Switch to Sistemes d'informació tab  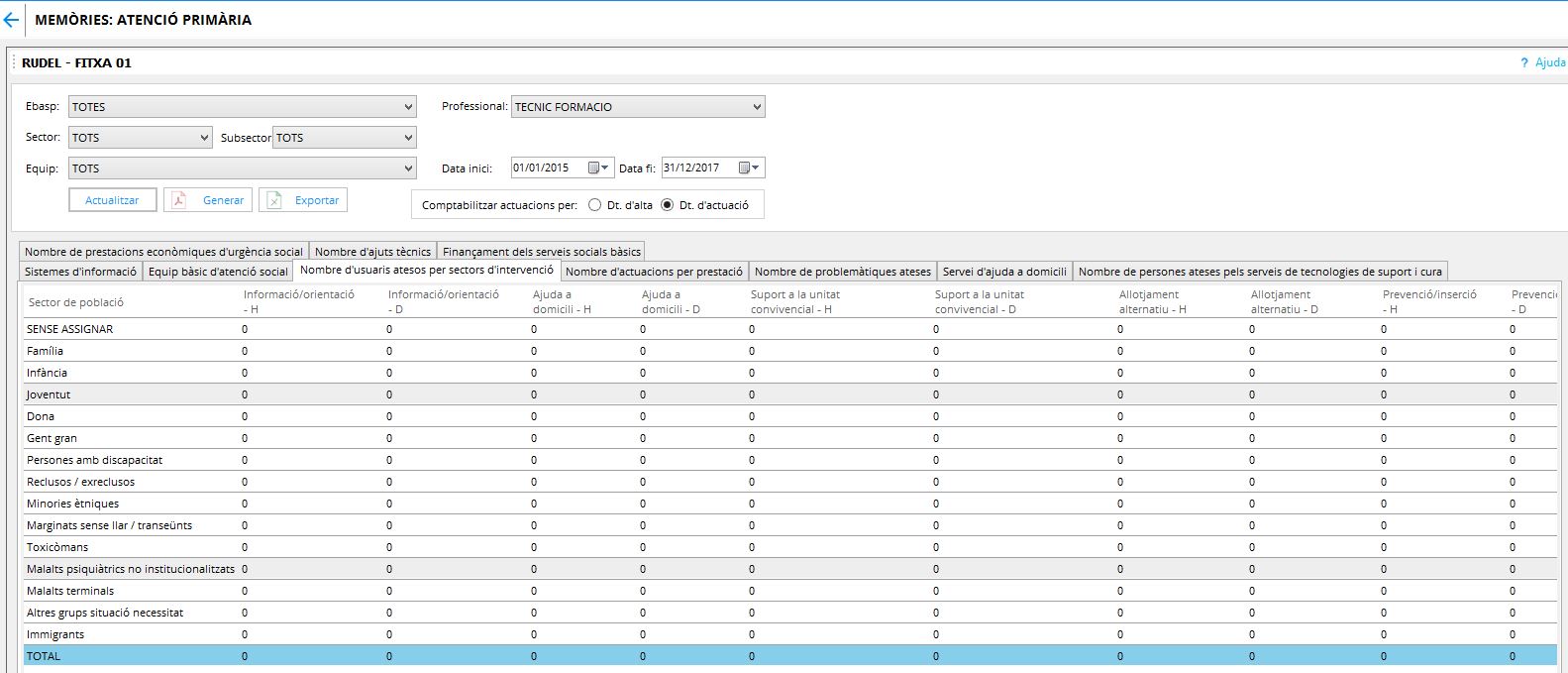[80, 272]
